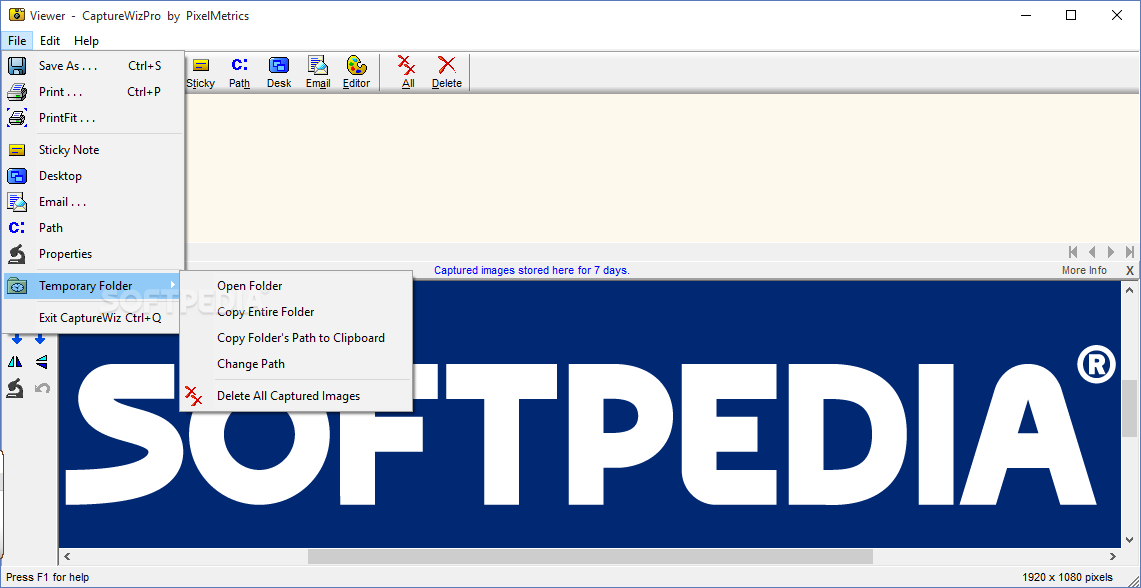Click the Desk toolbar icon
Screen dimensions: 1141x588
[279, 72]
